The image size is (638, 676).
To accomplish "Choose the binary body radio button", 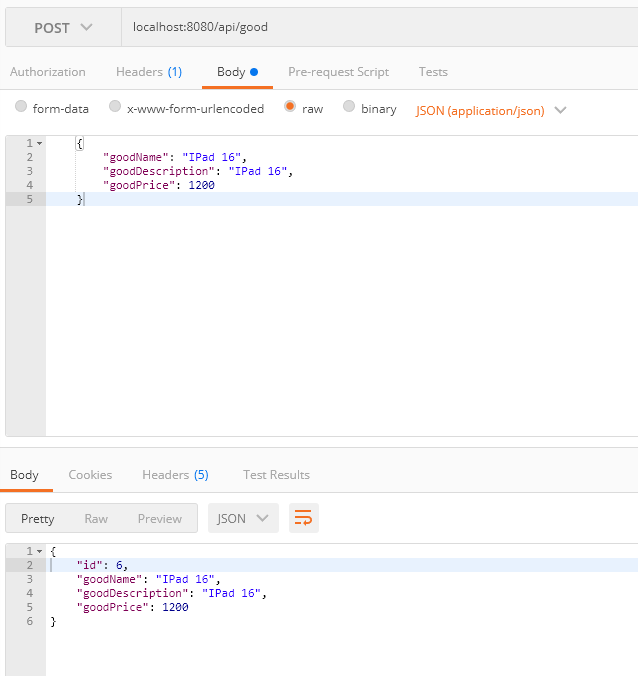I will 349,106.
